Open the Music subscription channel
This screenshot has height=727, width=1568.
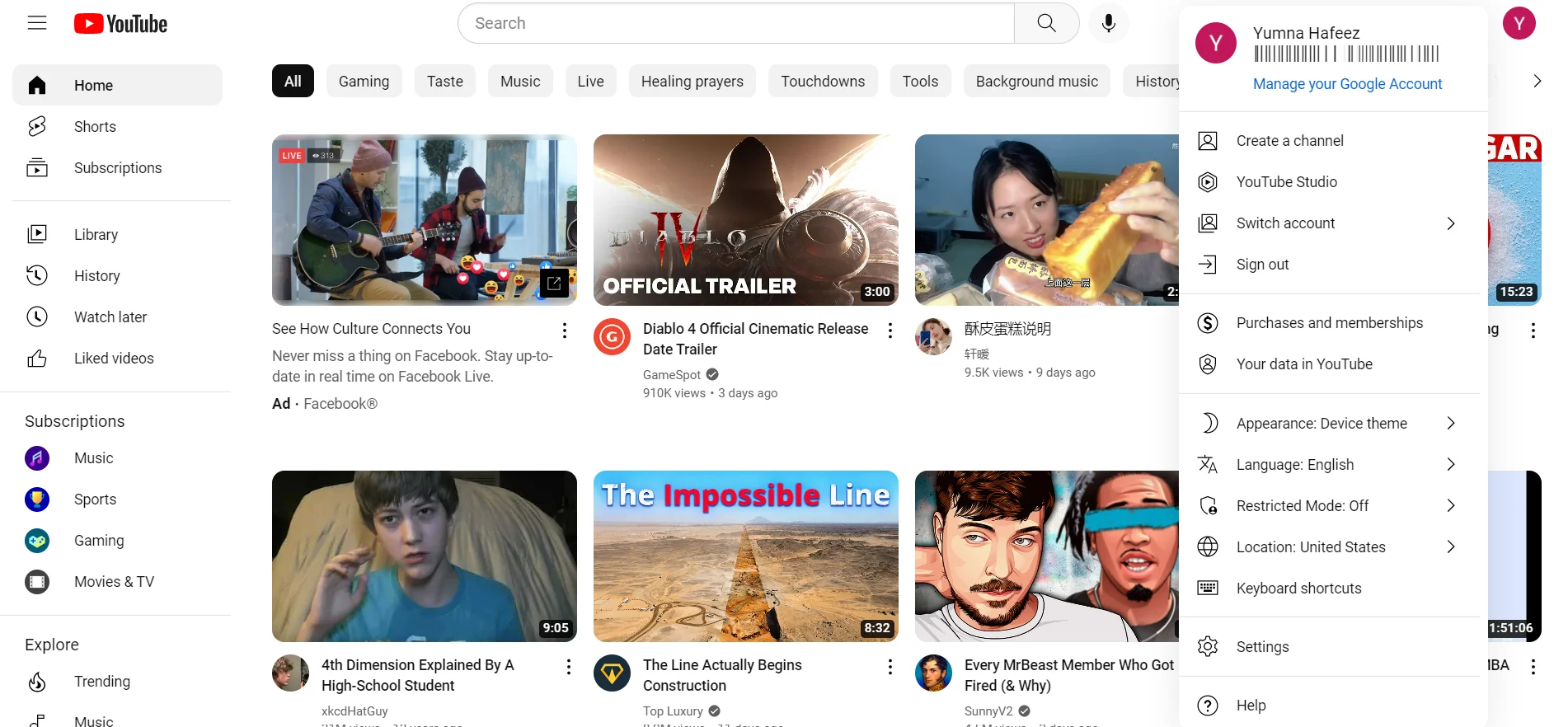coord(117,457)
